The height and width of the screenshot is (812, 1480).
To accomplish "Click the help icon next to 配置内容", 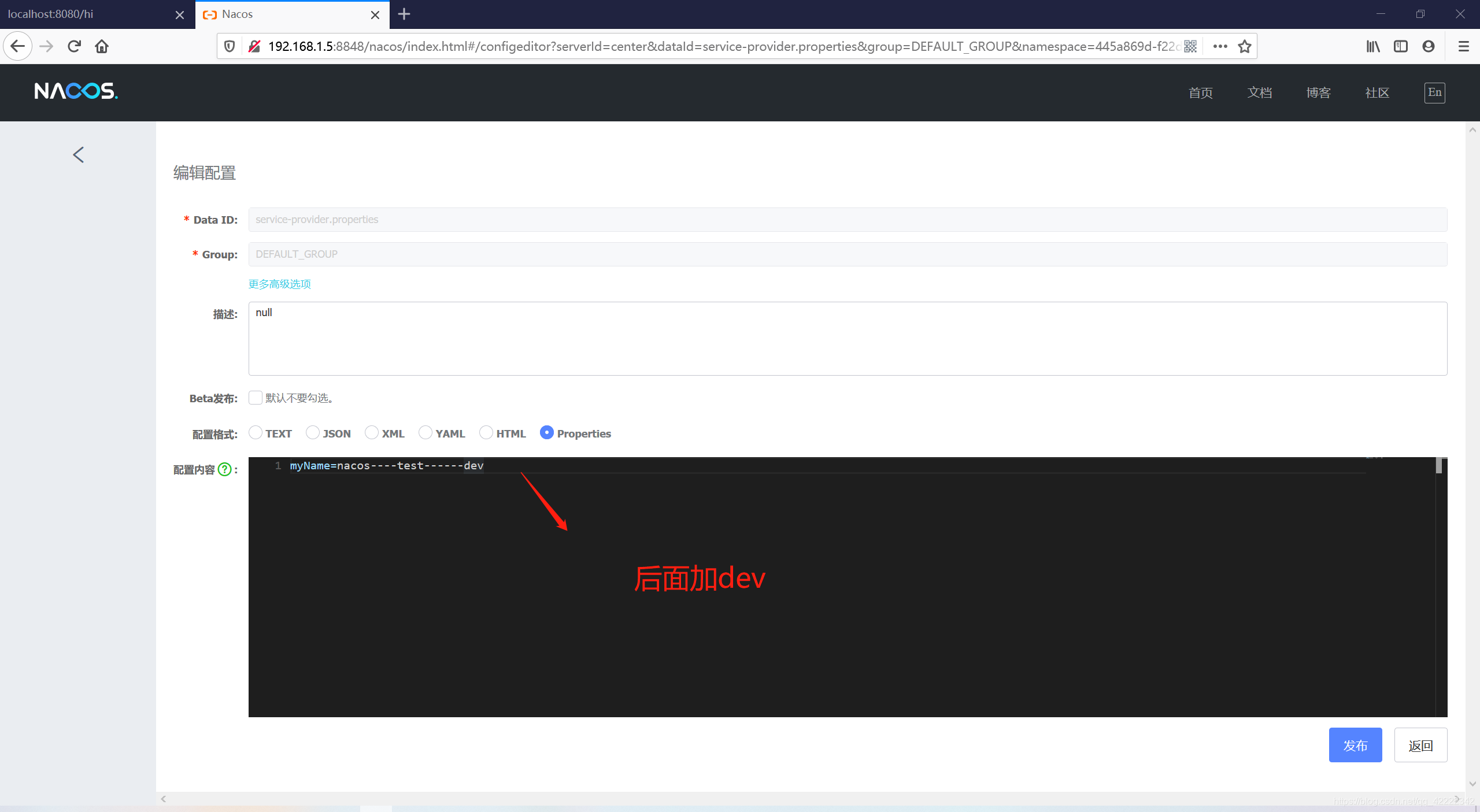I will 225,469.
